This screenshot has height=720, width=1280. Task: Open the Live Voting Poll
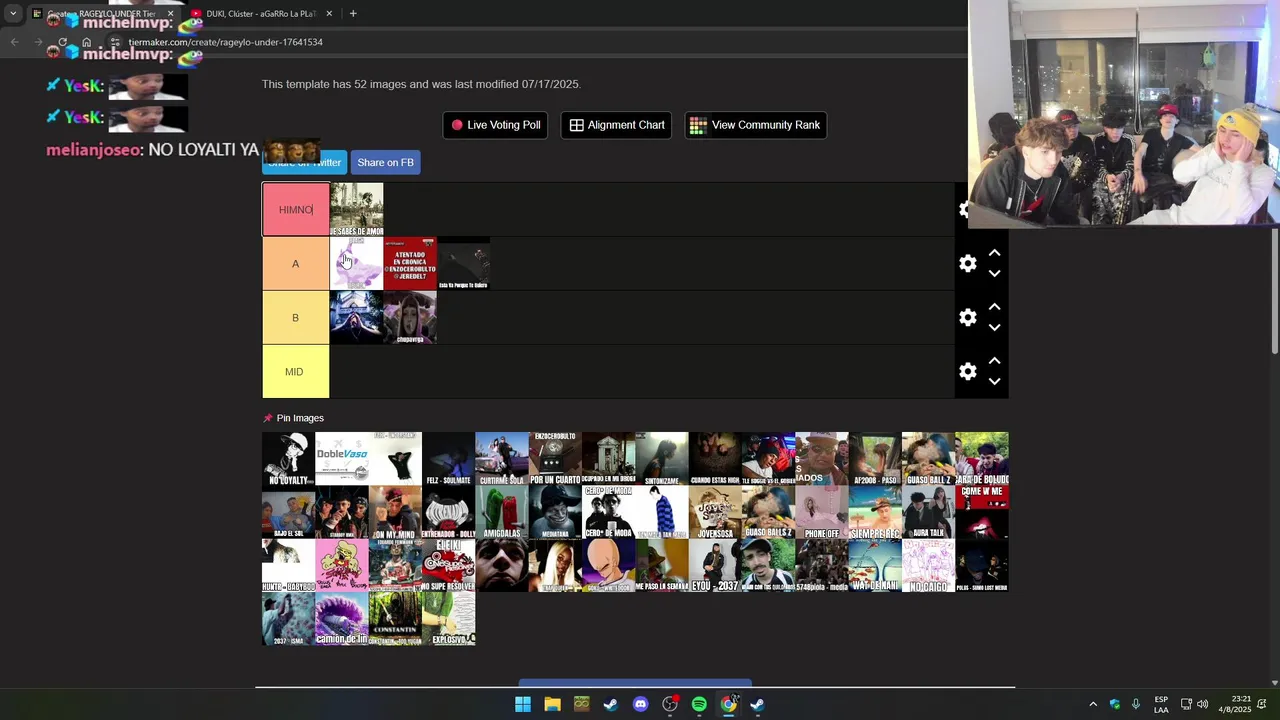495,125
